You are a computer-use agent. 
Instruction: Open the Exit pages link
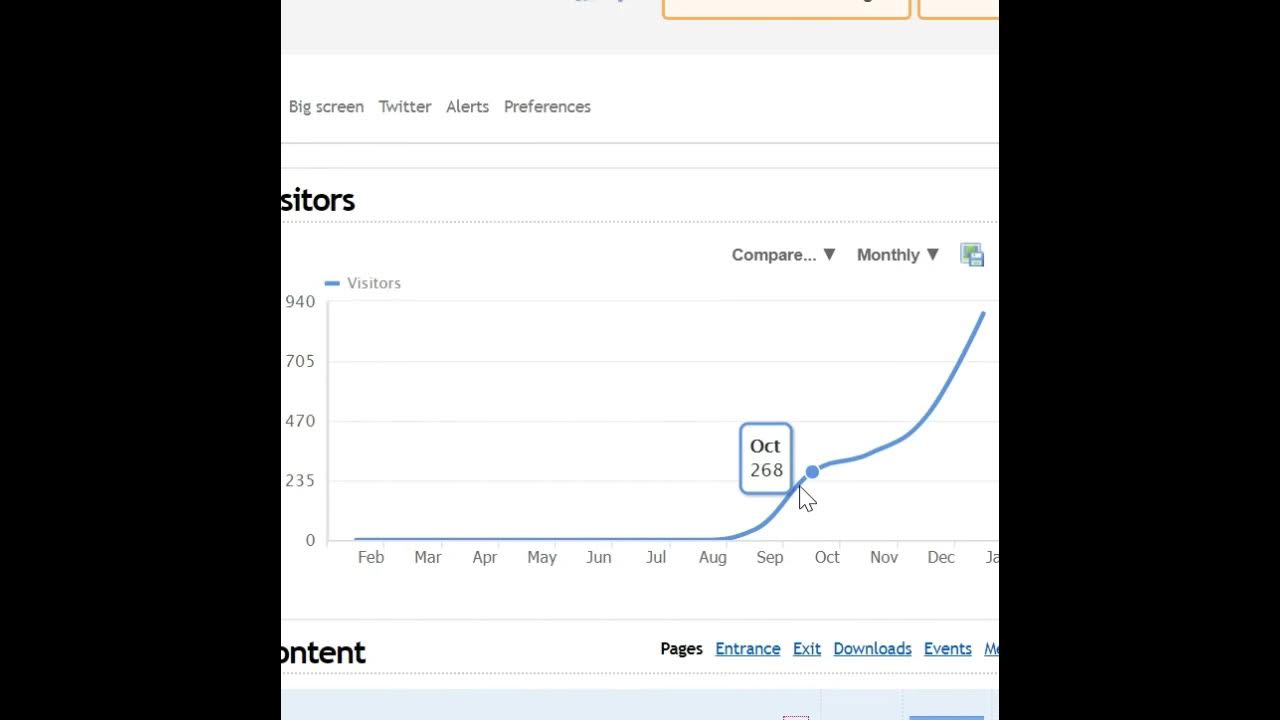click(x=807, y=649)
